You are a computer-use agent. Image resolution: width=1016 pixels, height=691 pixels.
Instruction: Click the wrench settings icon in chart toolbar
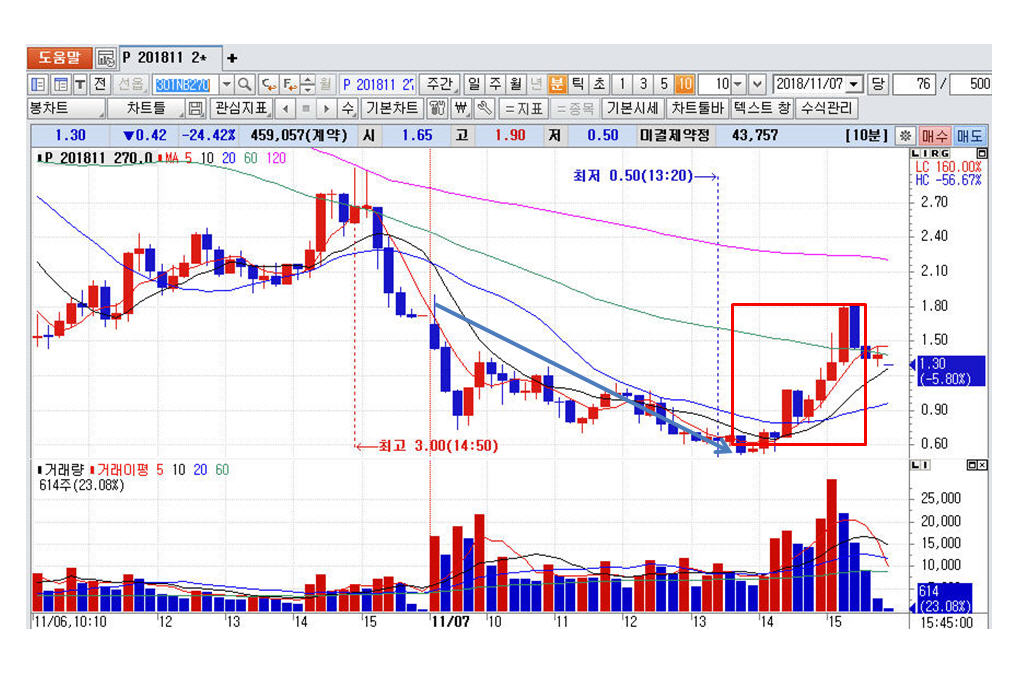484,108
